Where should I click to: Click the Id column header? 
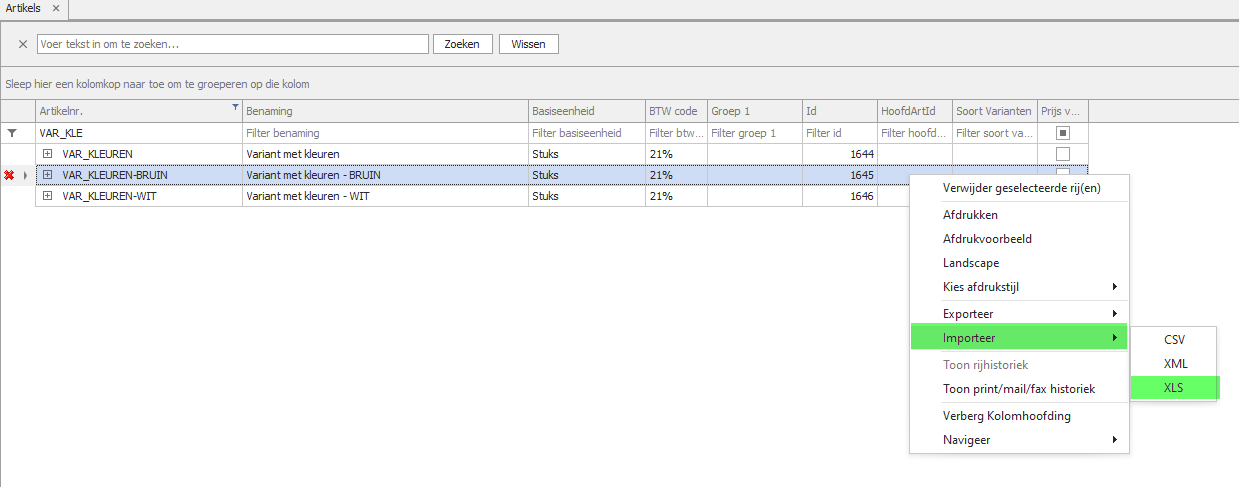(839, 111)
